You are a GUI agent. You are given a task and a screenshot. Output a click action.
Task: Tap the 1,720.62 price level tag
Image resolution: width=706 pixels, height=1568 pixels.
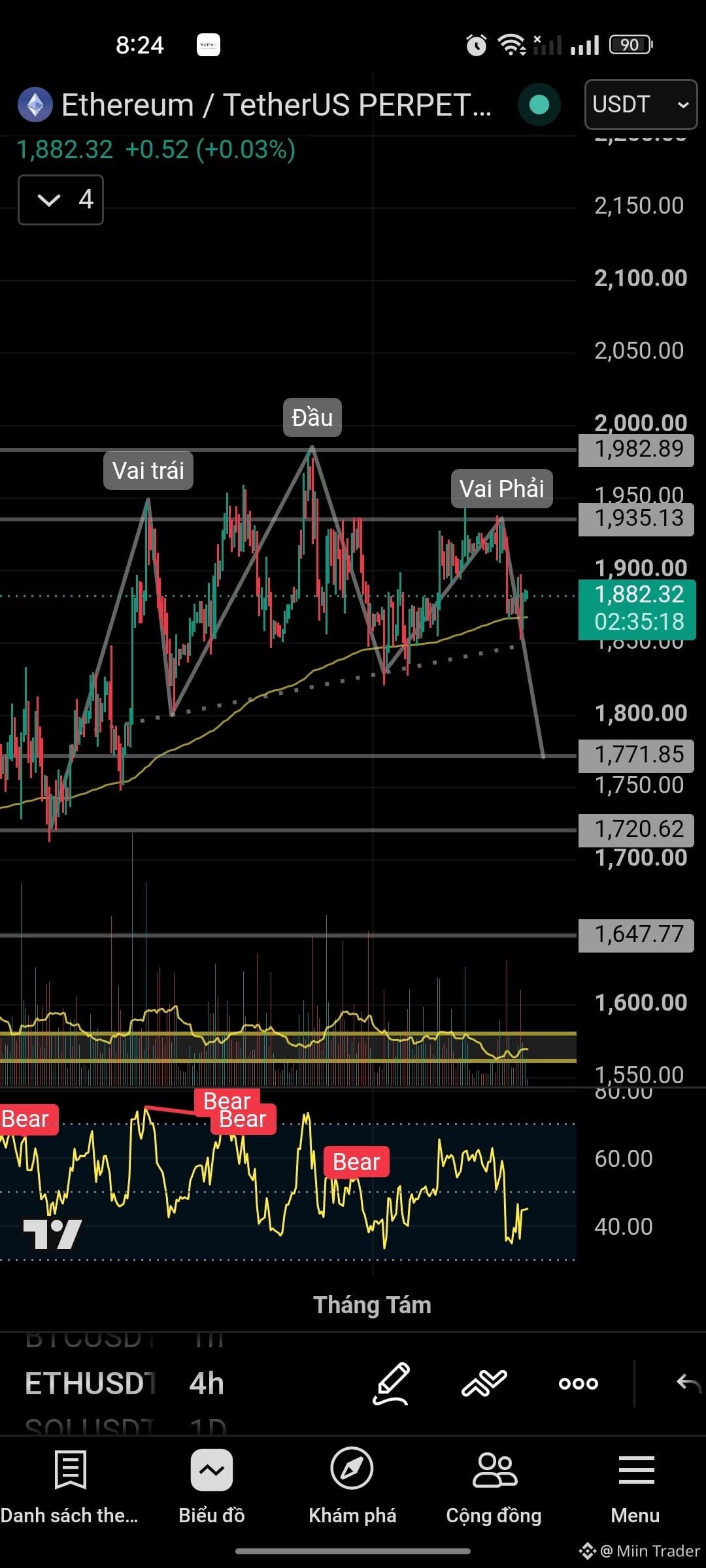click(x=636, y=830)
